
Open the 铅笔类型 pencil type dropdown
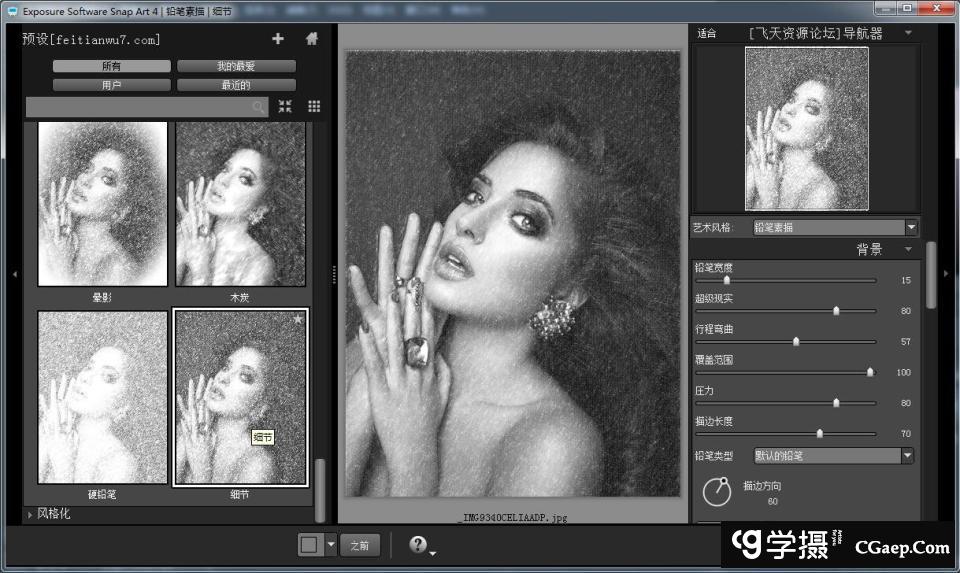pyautogui.click(x=907, y=456)
